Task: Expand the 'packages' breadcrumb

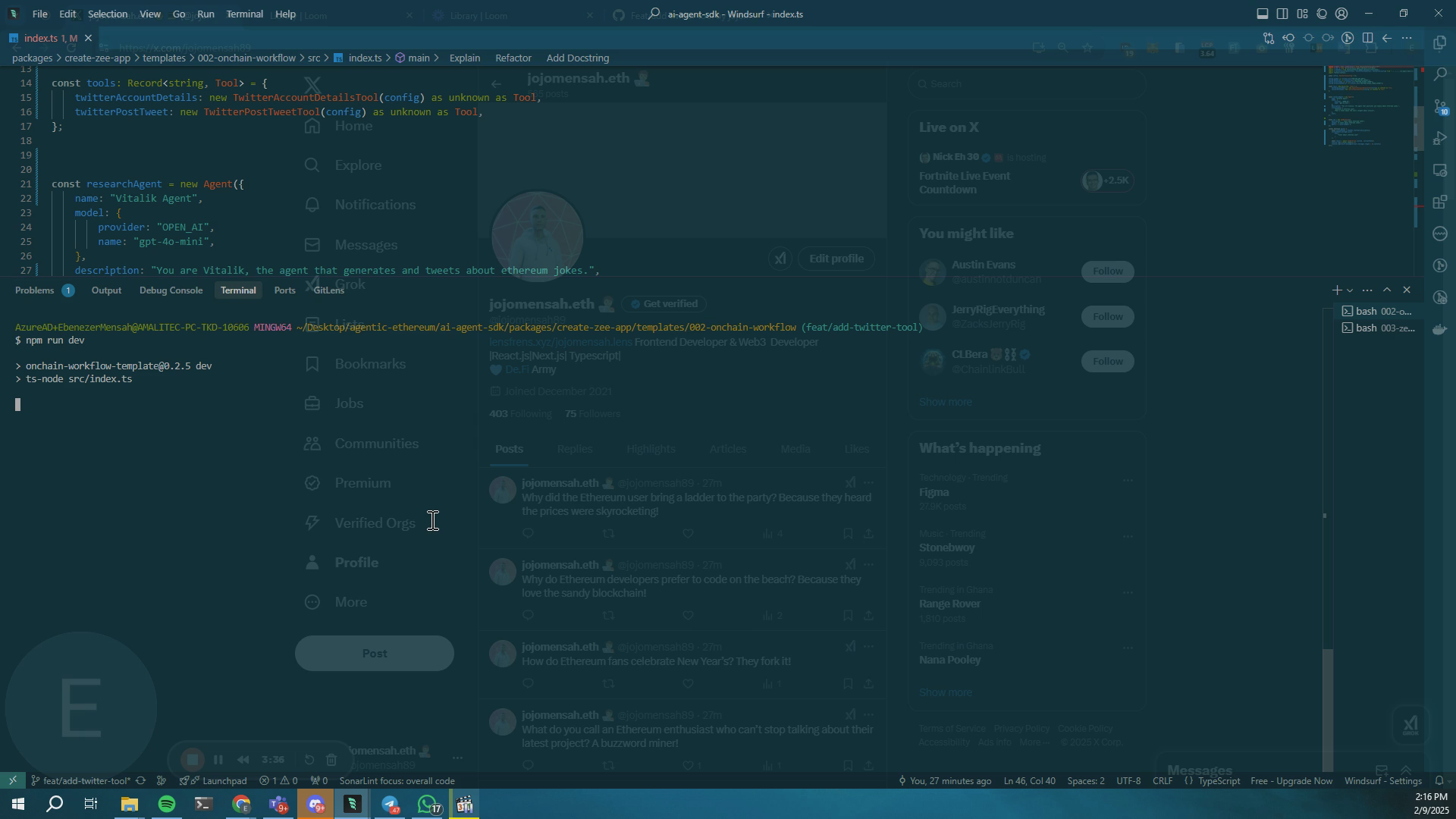Action: pos(32,58)
